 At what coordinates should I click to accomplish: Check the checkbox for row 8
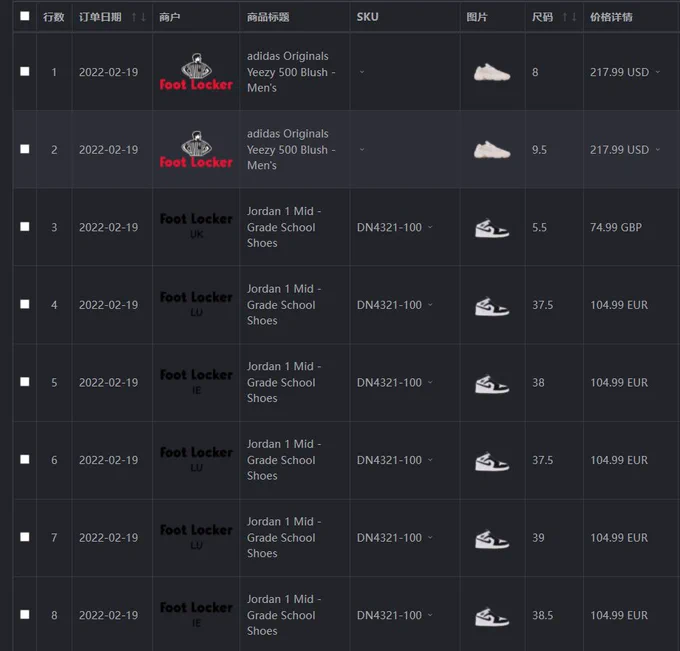25,615
